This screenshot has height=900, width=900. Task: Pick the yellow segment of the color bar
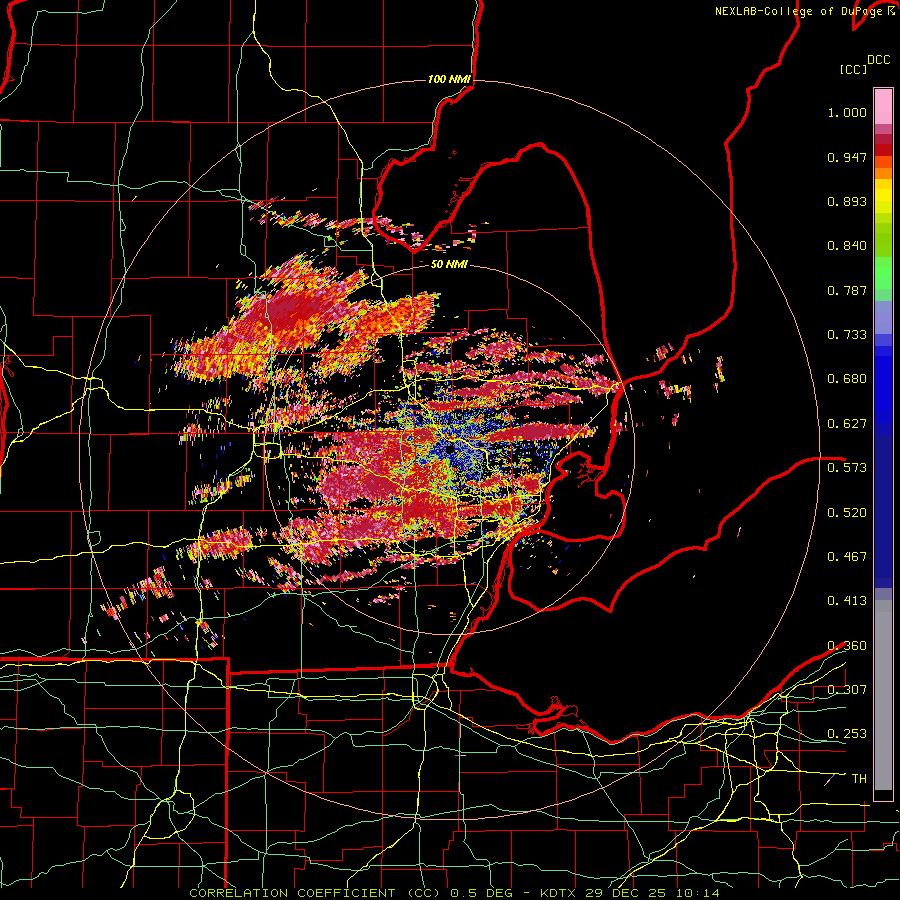[883, 197]
